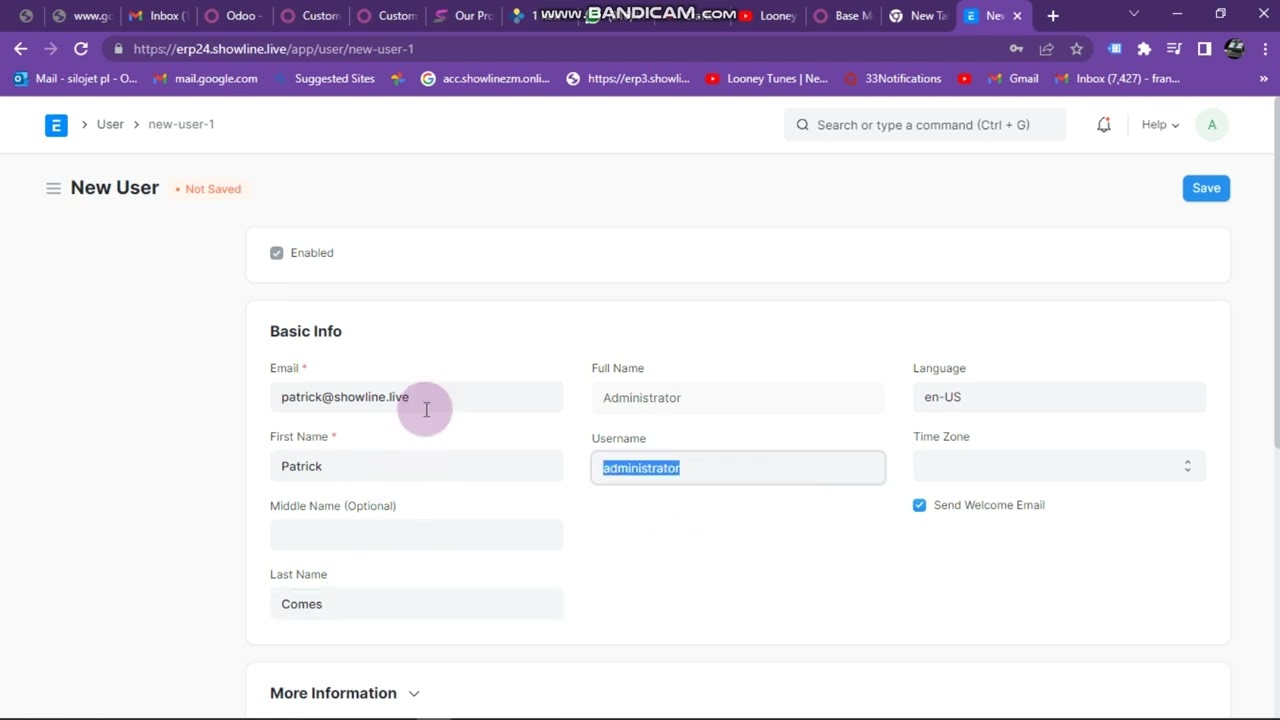Open a new browser tab

coord(1053,16)
